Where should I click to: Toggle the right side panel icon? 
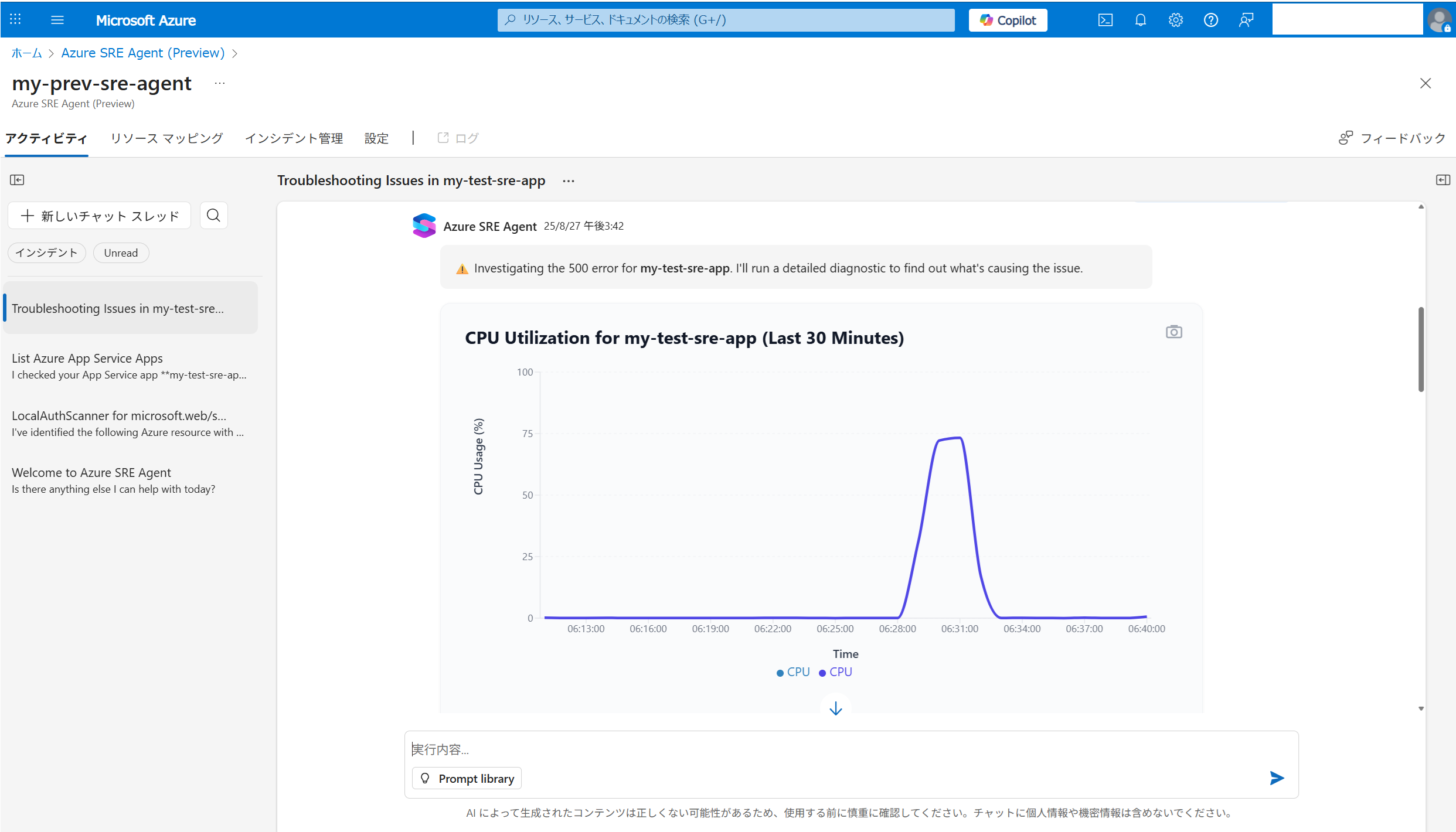pyautogui.click(x=1443, y=180)
